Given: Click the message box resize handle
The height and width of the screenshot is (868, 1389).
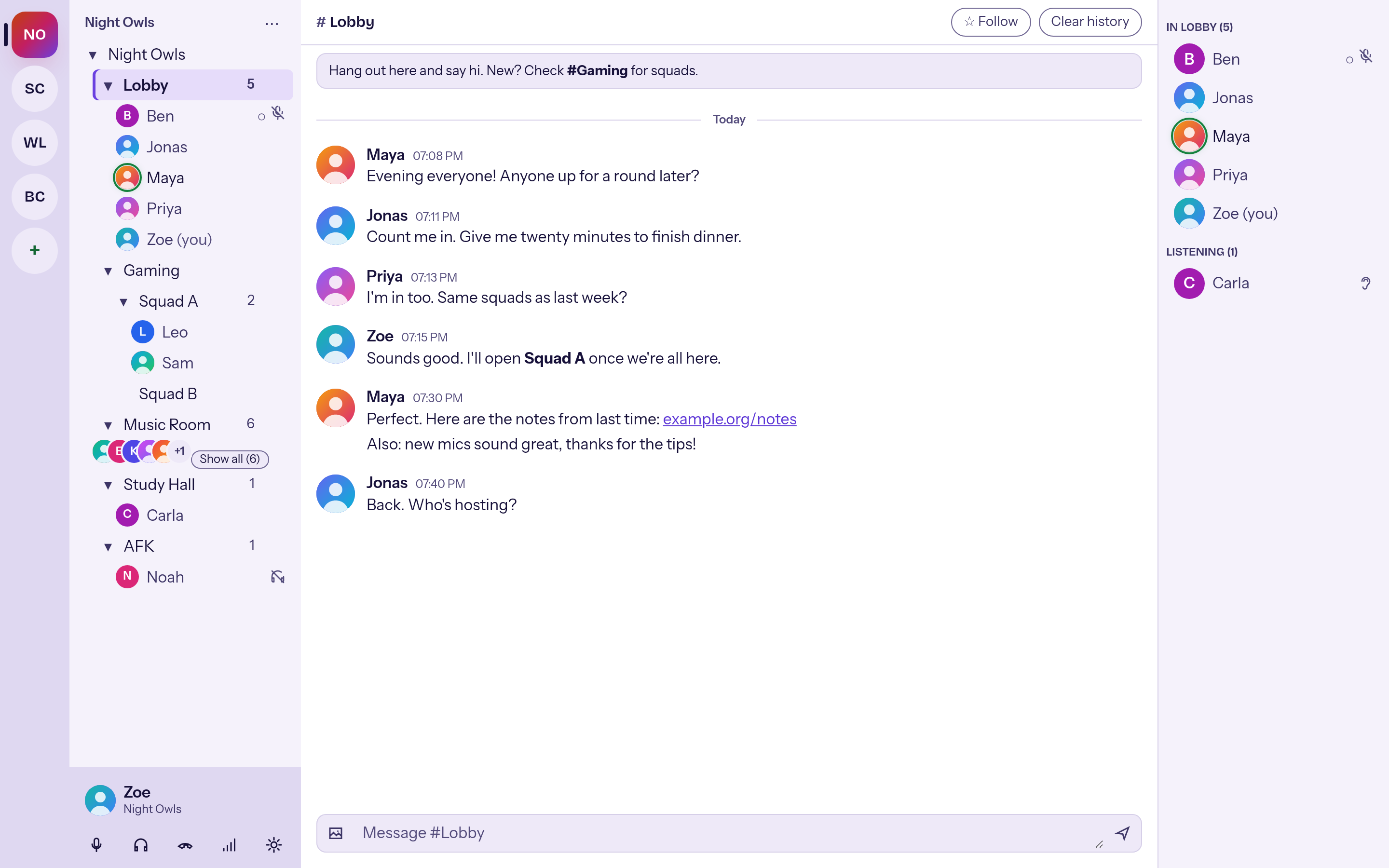Looking at the screenshot, I should 1099,844.
